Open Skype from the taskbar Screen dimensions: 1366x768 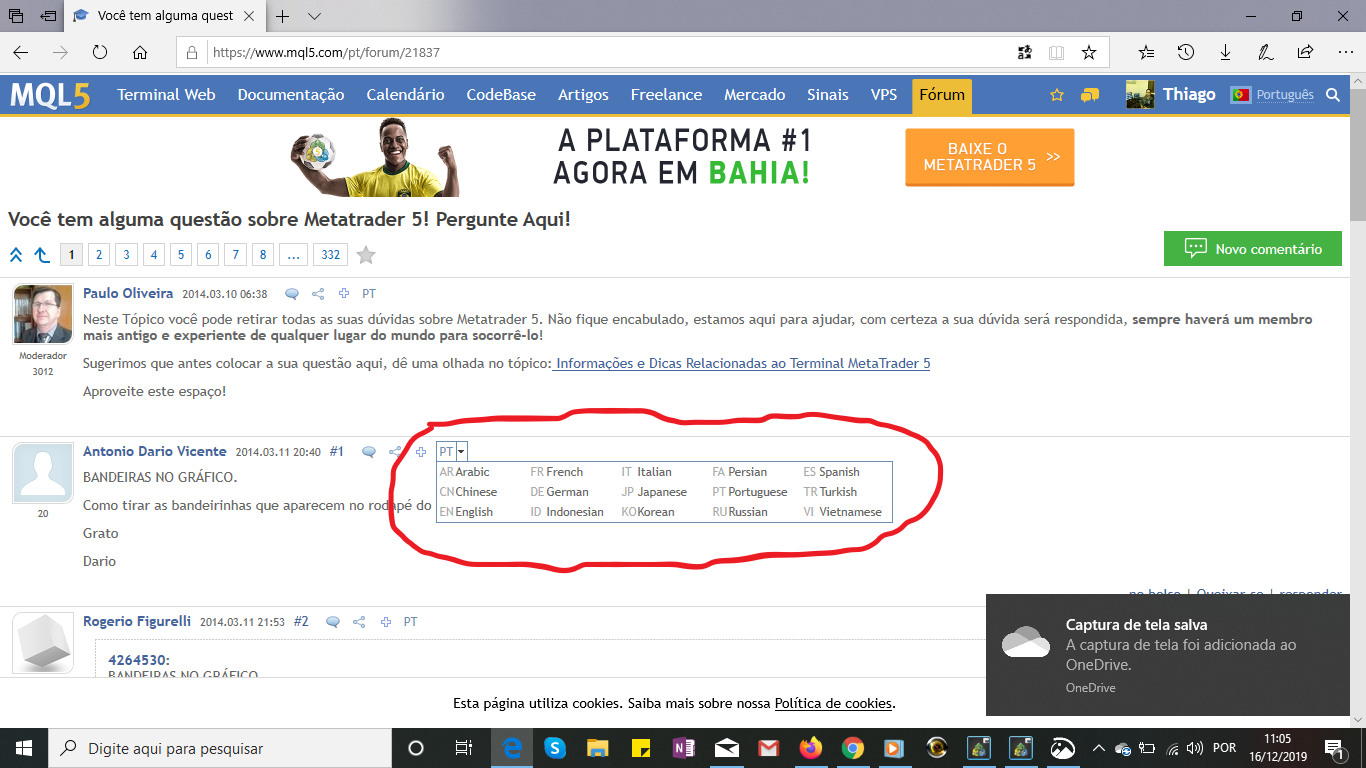point(555,748)
